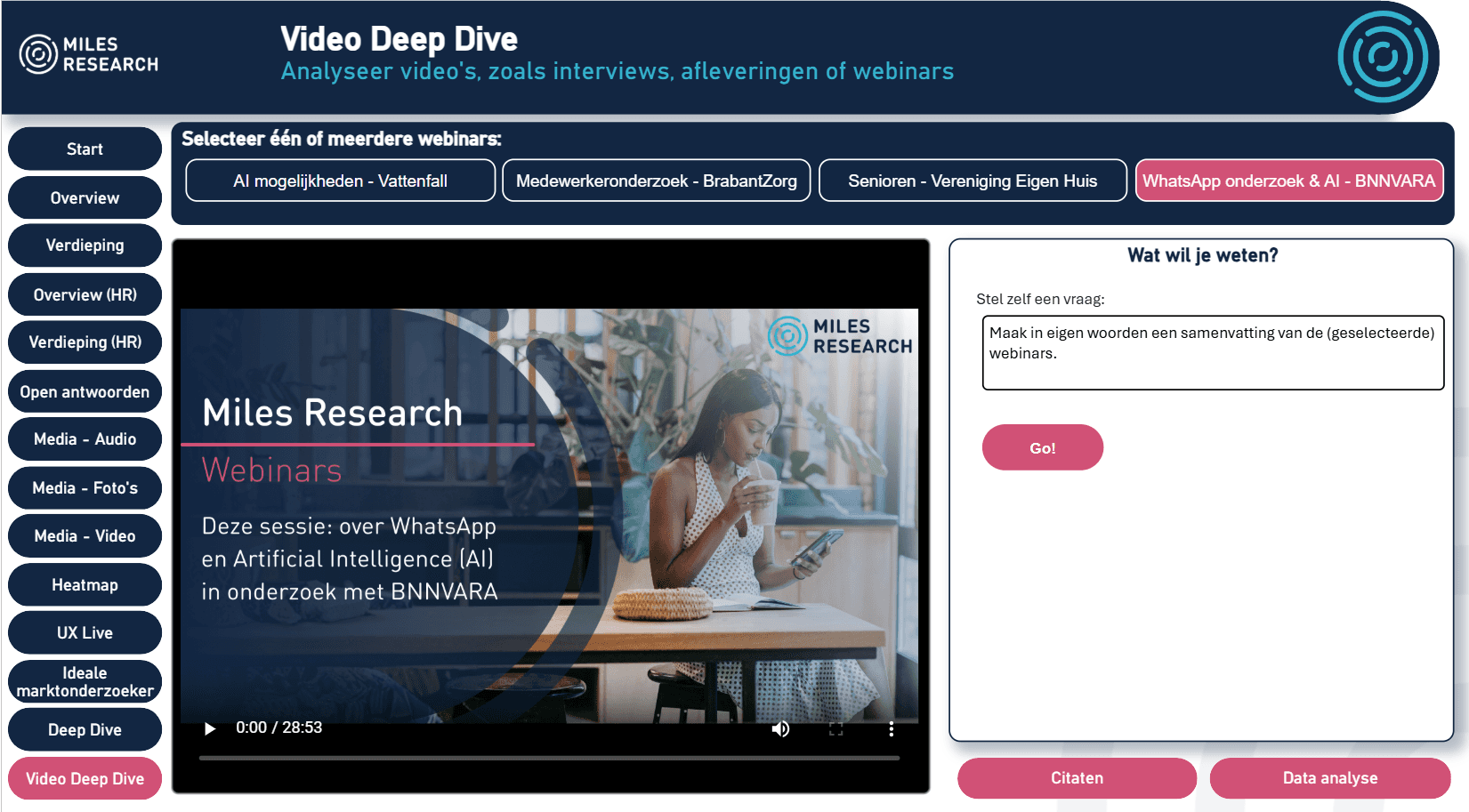Select webinar Senioren - Vereniging Eigen Huis
Viewport: 1469px width, 812px height.
click(x=973, y=181)
